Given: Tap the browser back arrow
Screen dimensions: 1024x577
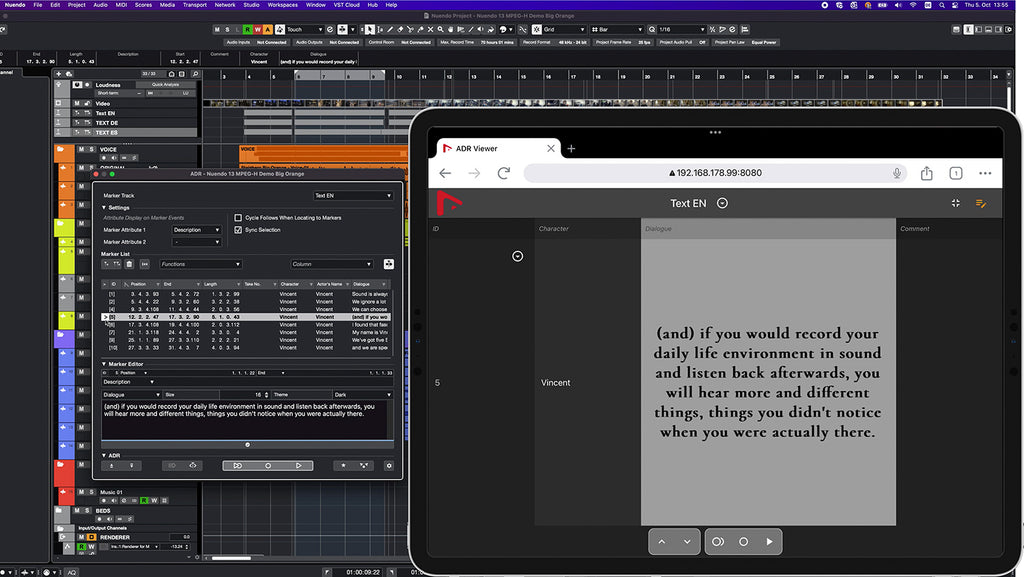Looking at the screenshot, I should [x=445, y=173].
